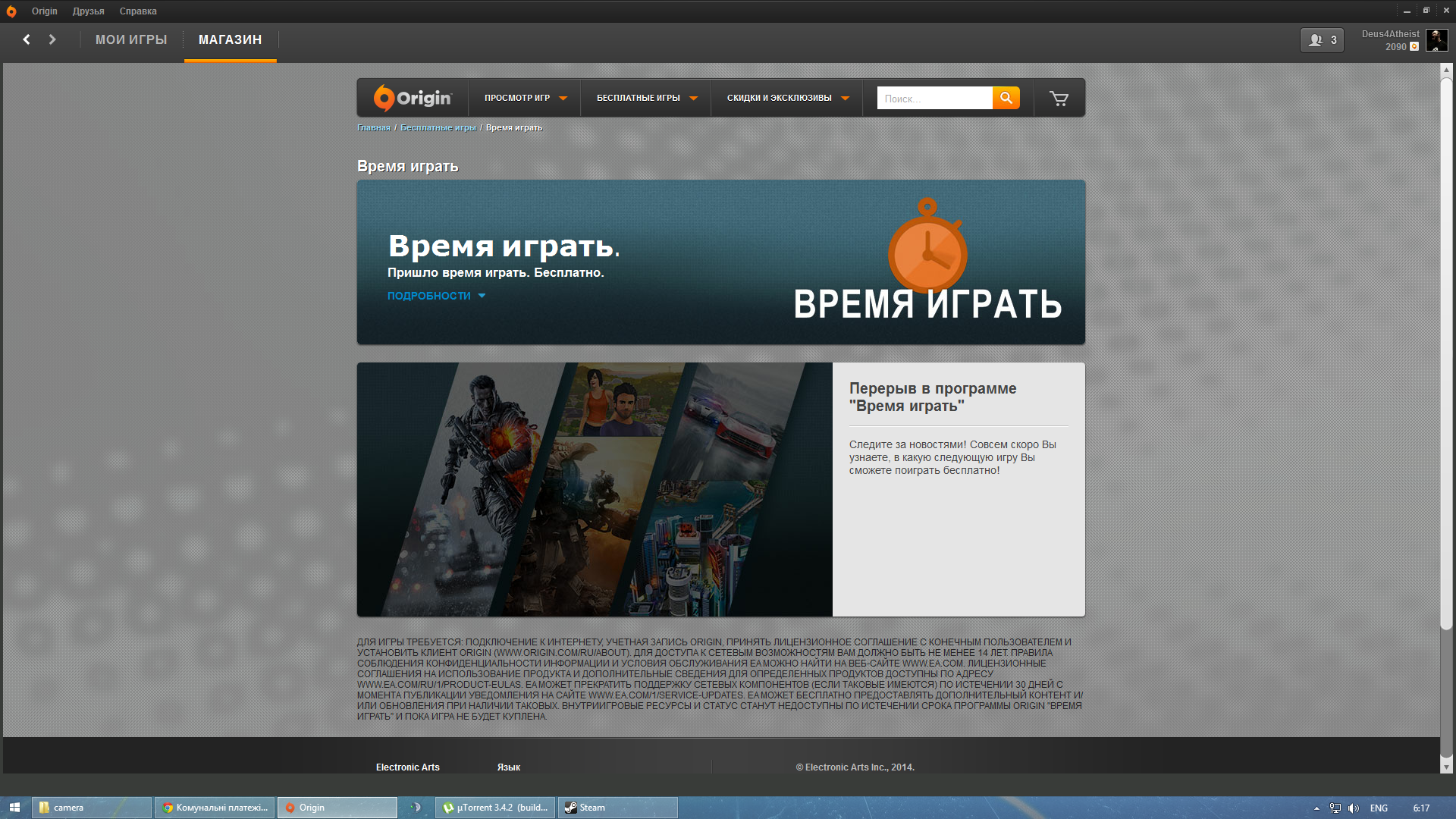Open the friends list icon showing 3
Screen dimensions: 1456x819
tap(1322, 40)
